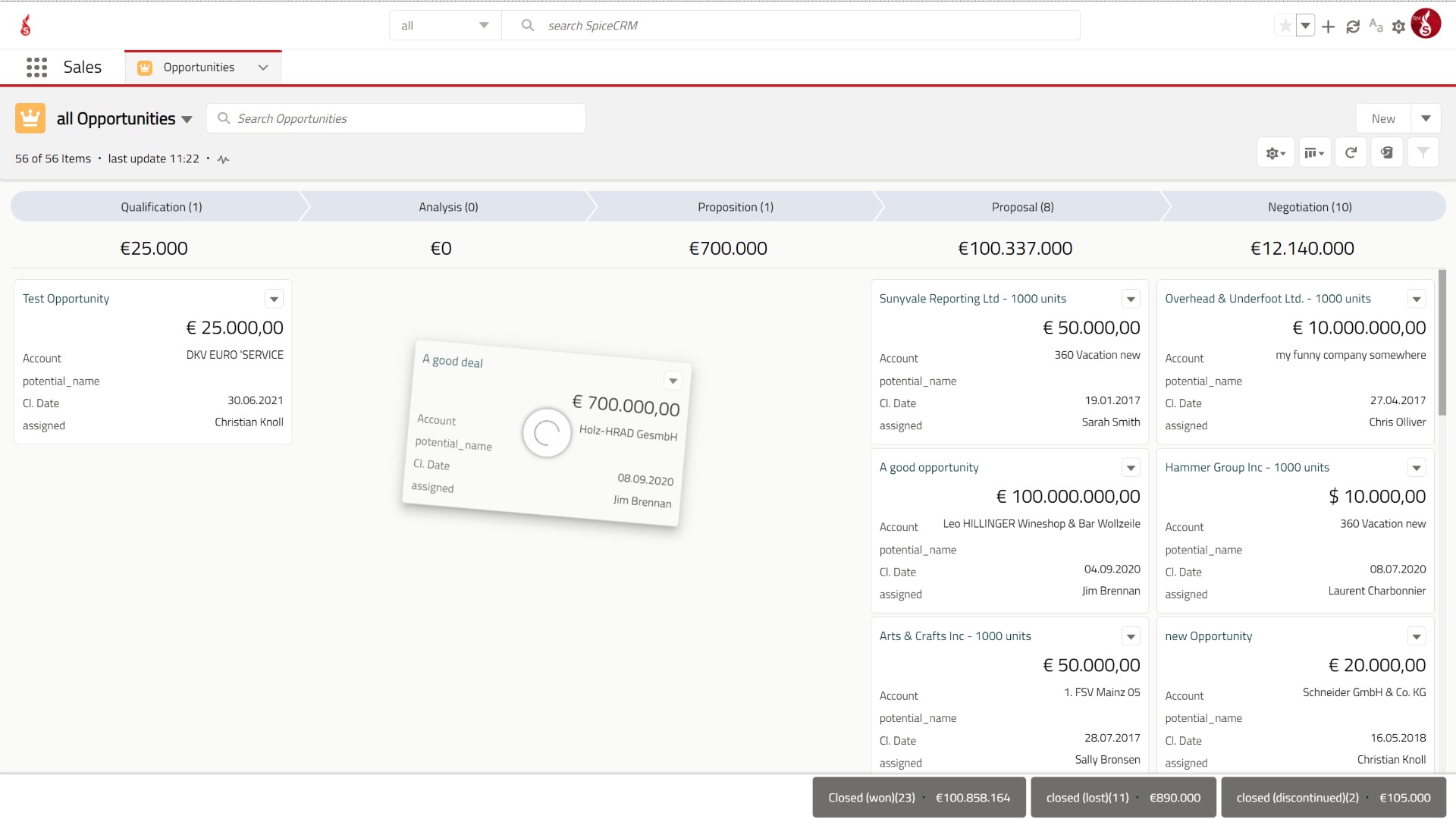Viewport: 1456px width, 819px height.
Task: Click the New button
Action: click(1383, 118)
